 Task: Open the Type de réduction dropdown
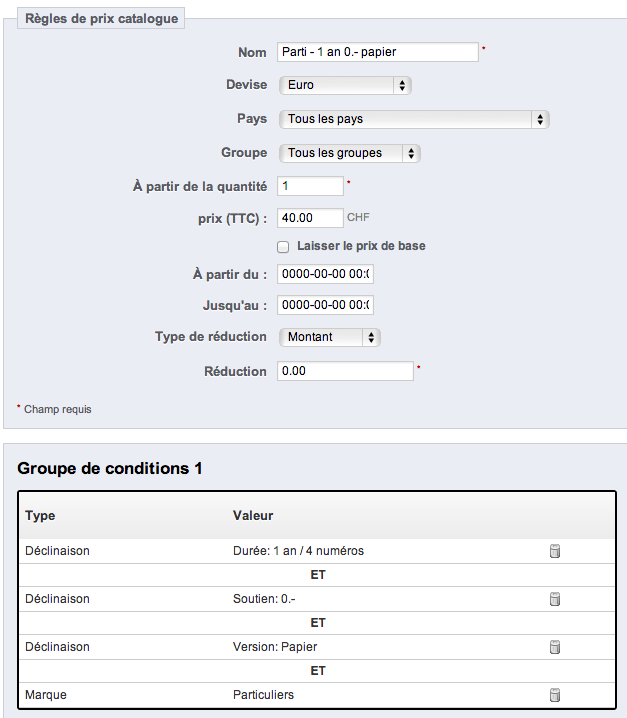(x=330, y=337)
